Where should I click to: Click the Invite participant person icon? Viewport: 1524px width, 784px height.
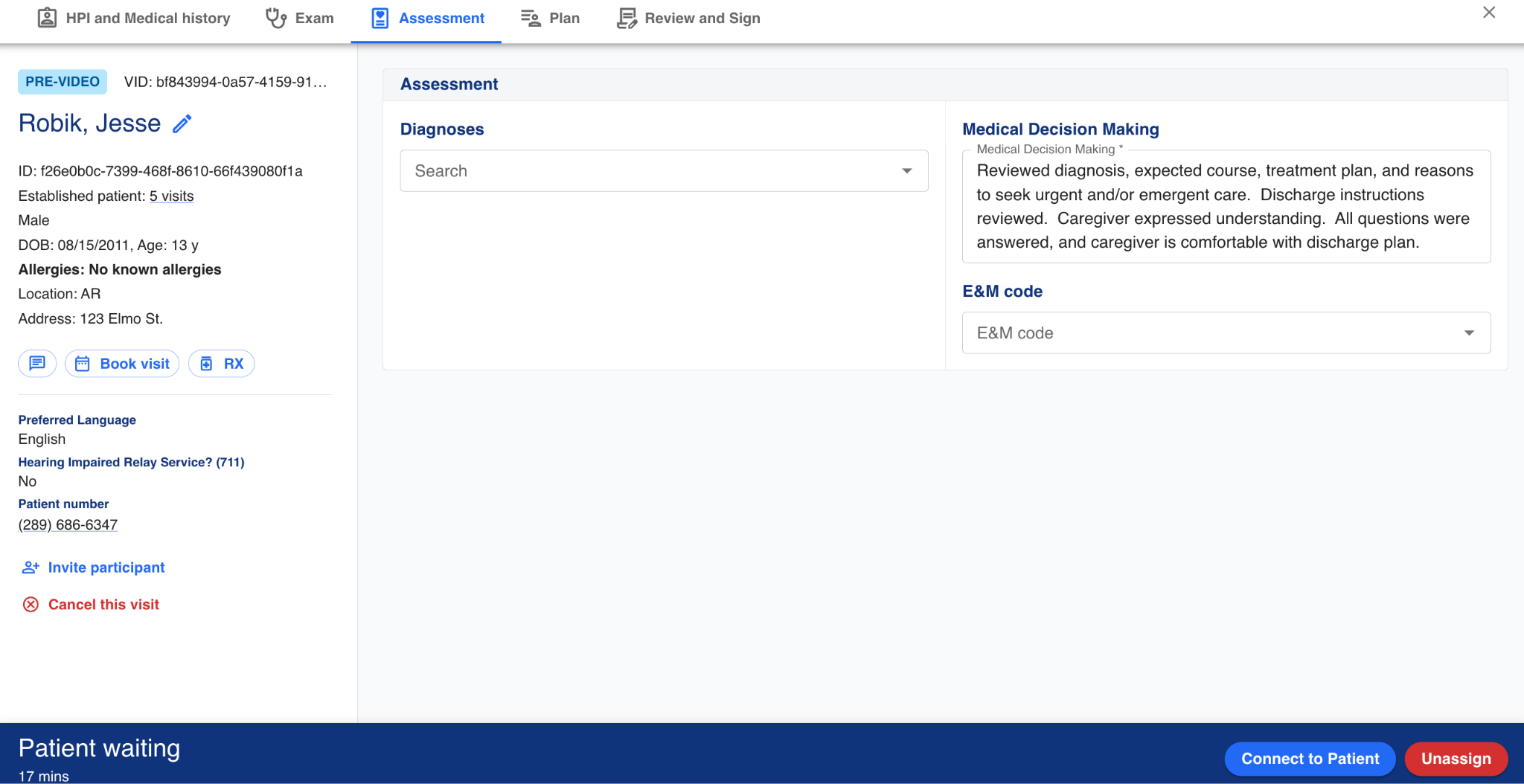[31, 568]
